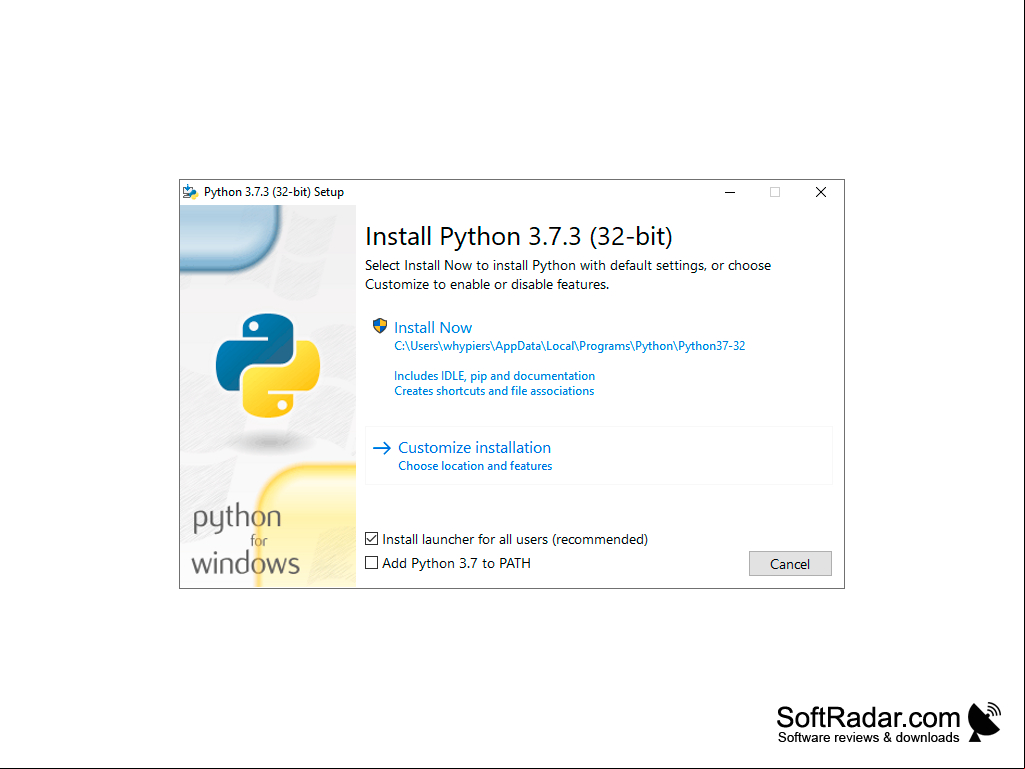Click the 'Install Python 3.7.3 (32-bit)' heading

click(x=518, y=237)
